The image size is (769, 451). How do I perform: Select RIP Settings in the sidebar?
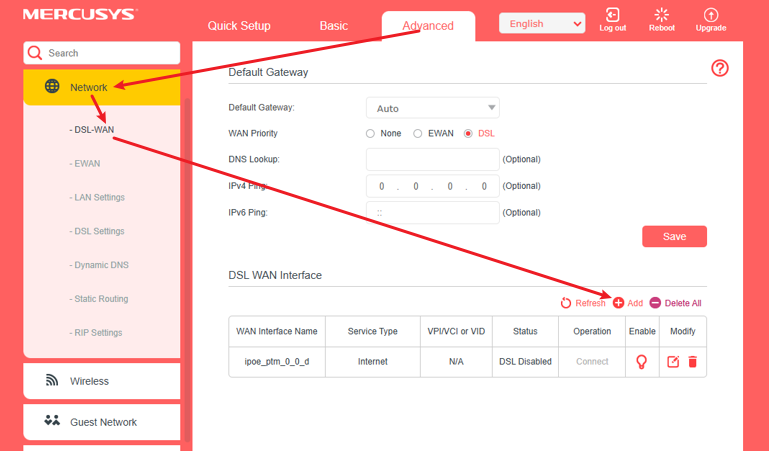[x=96, y=333]
